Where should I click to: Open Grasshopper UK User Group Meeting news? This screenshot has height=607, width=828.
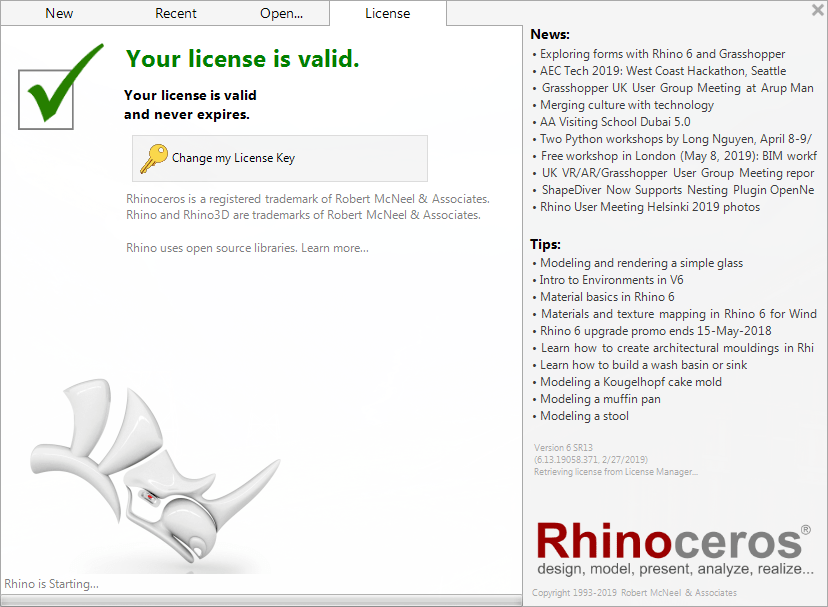pyautogui.click(x=678, y=88)
